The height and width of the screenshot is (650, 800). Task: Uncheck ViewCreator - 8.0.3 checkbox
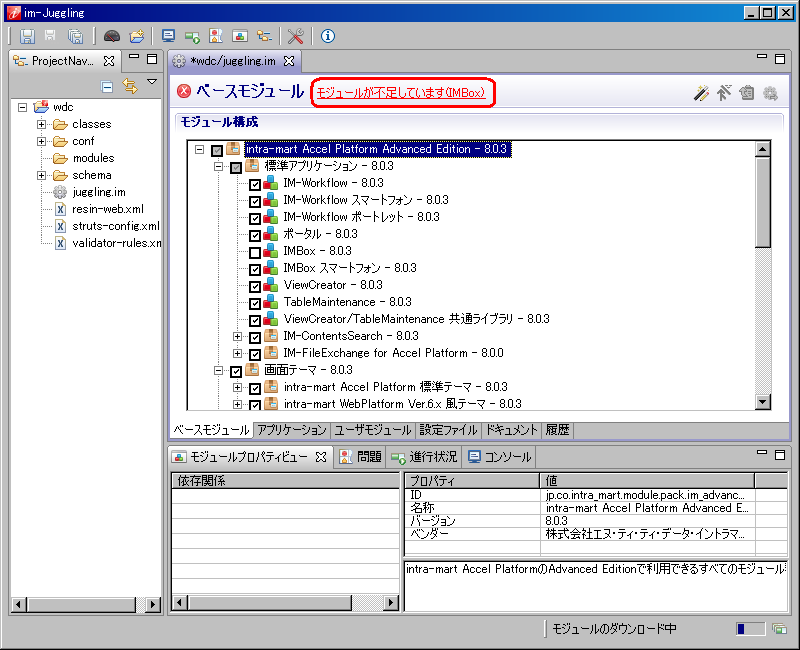tap(255, 286)
